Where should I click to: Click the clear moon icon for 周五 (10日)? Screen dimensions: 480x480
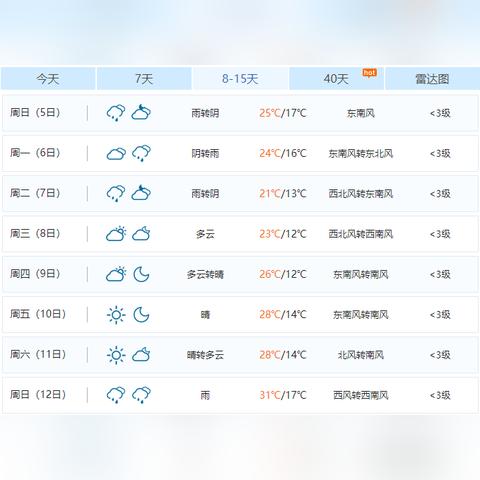[141, 314]
